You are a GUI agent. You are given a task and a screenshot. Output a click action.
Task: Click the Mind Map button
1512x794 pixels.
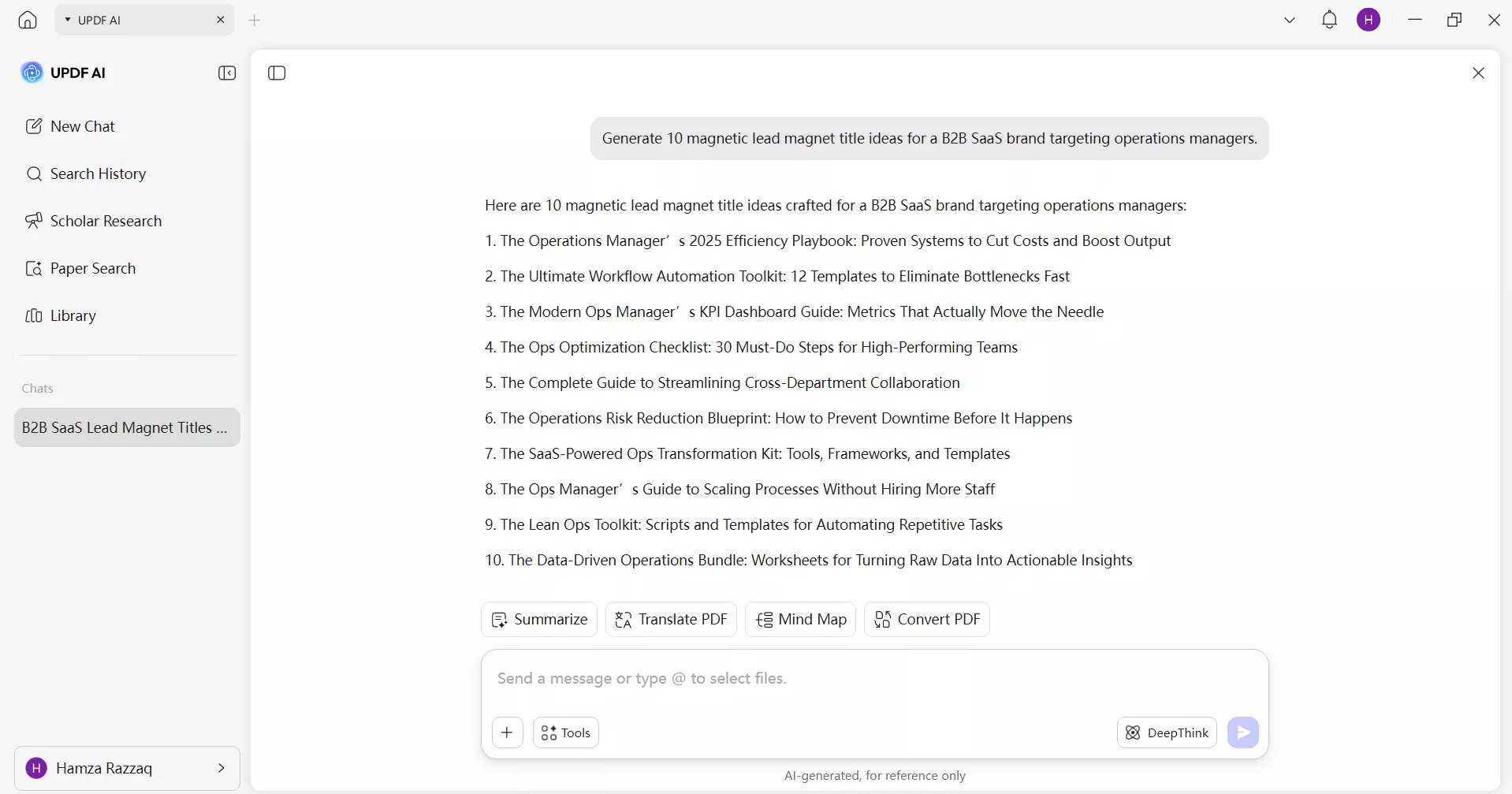(x=800, y=620)
